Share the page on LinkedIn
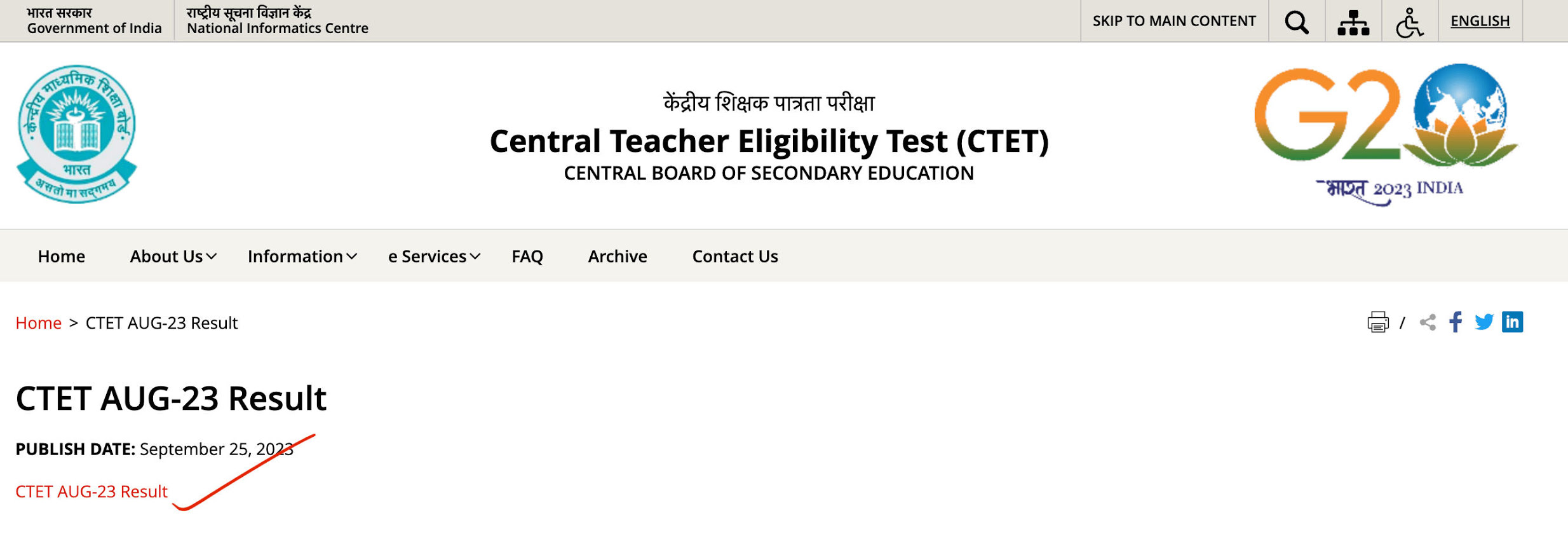 pos(1513,322)
